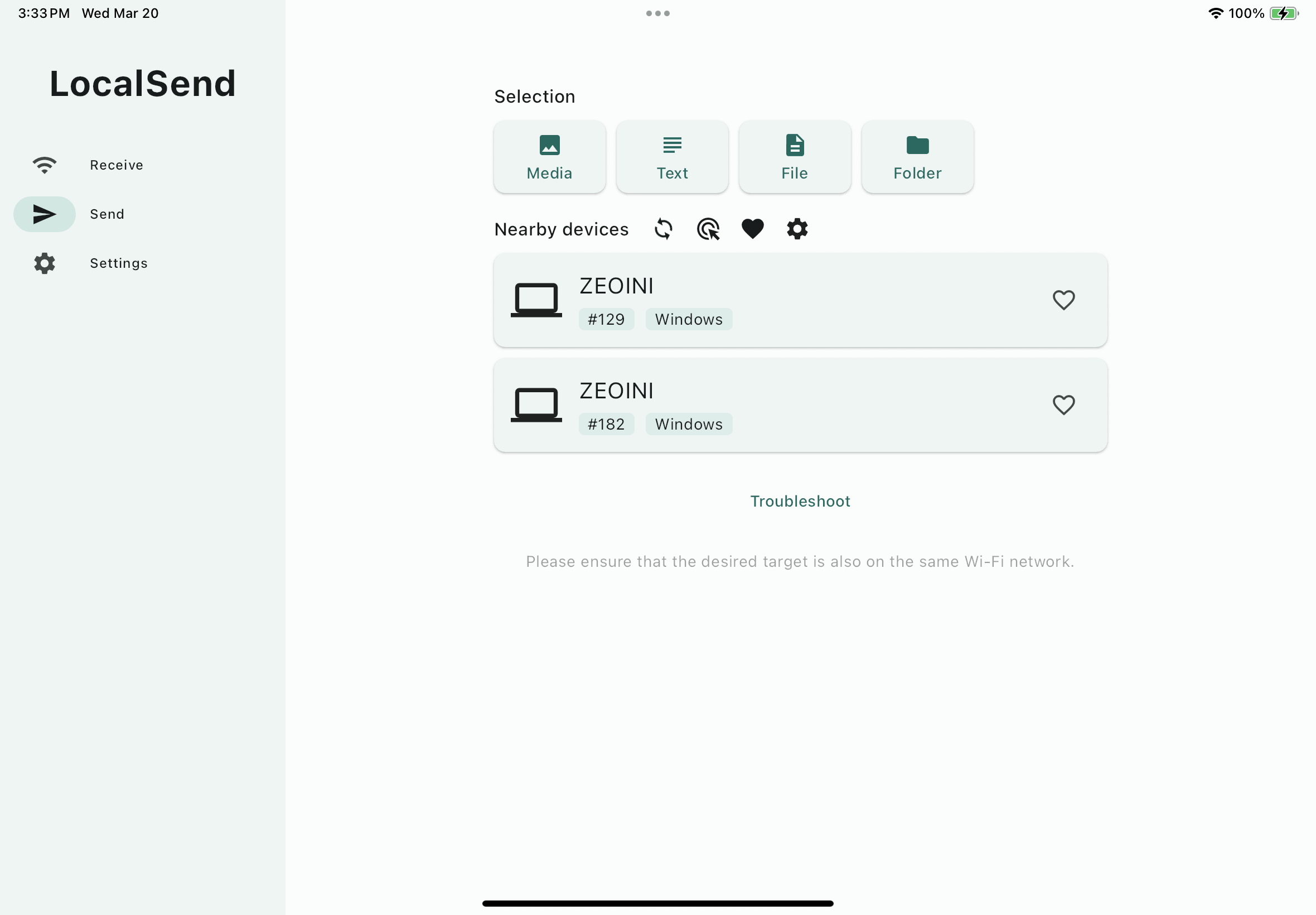
Task: Click the favorites heart filter icon
Action: pyautogui.click(x=752, y=229)
